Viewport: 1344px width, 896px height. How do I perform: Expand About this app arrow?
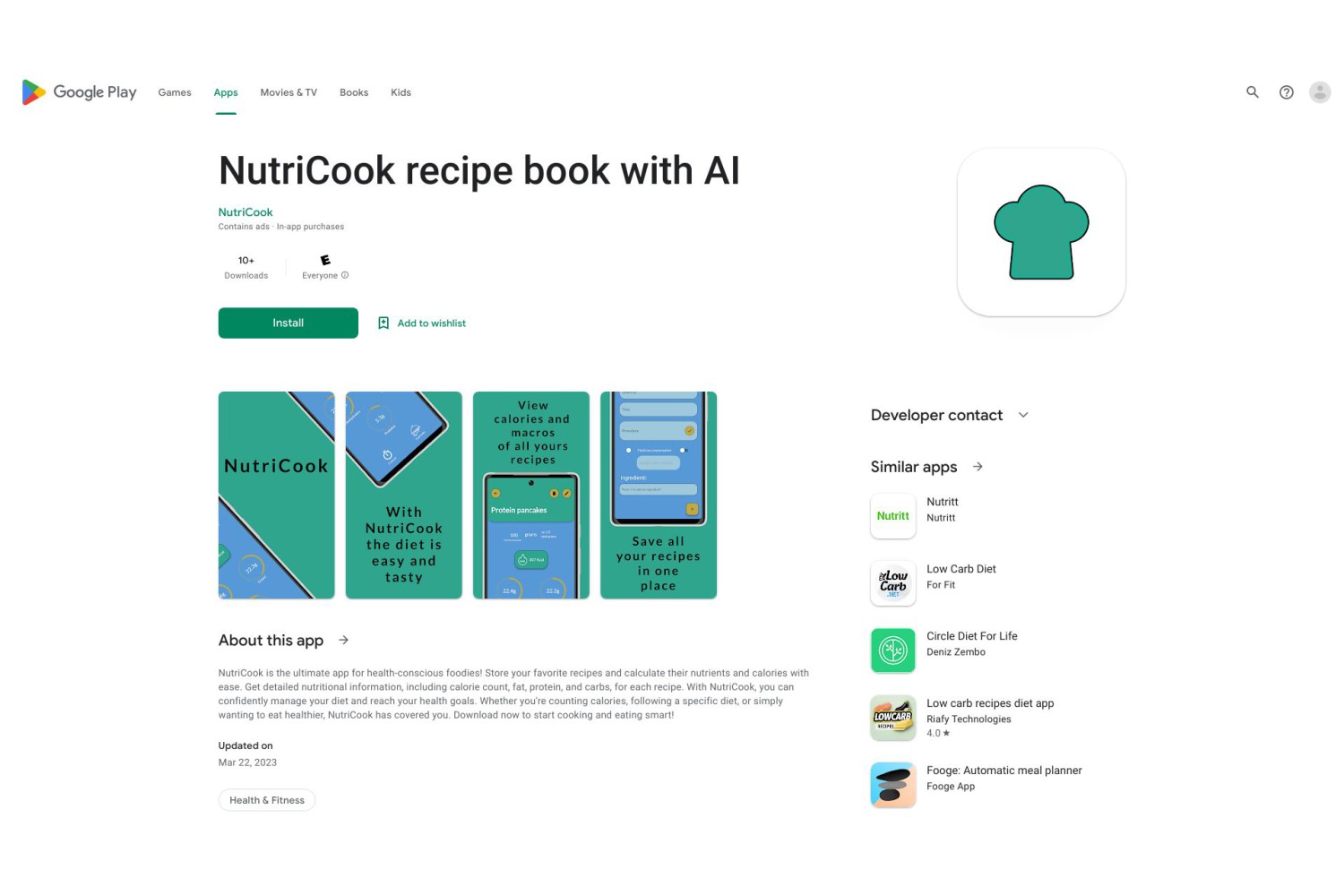point(344,640)
